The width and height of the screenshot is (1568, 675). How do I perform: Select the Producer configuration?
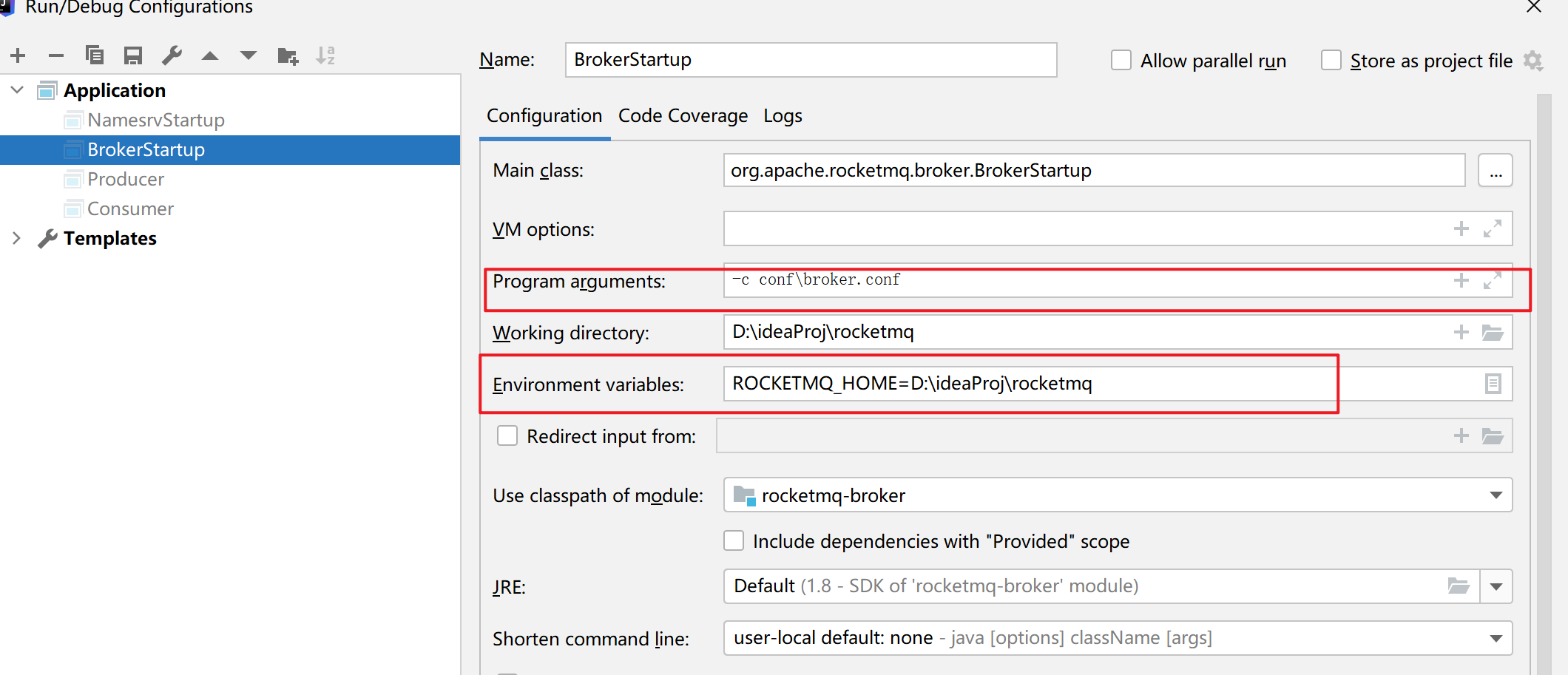tap(126, 179)
